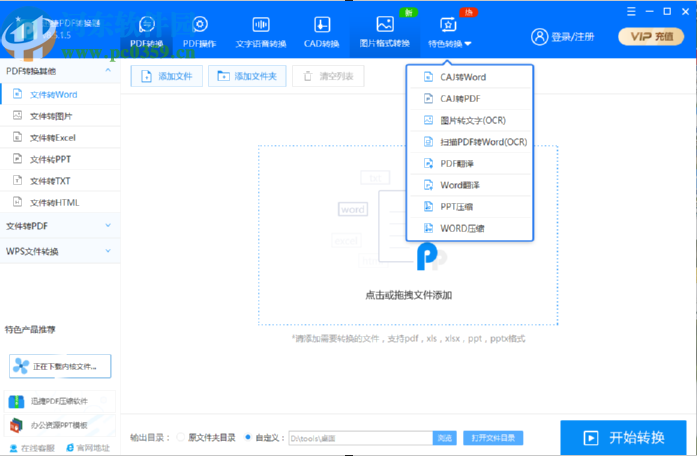
Task: Click the 文件转Excel sidebar icon
Action: click(x=17, y=137)
